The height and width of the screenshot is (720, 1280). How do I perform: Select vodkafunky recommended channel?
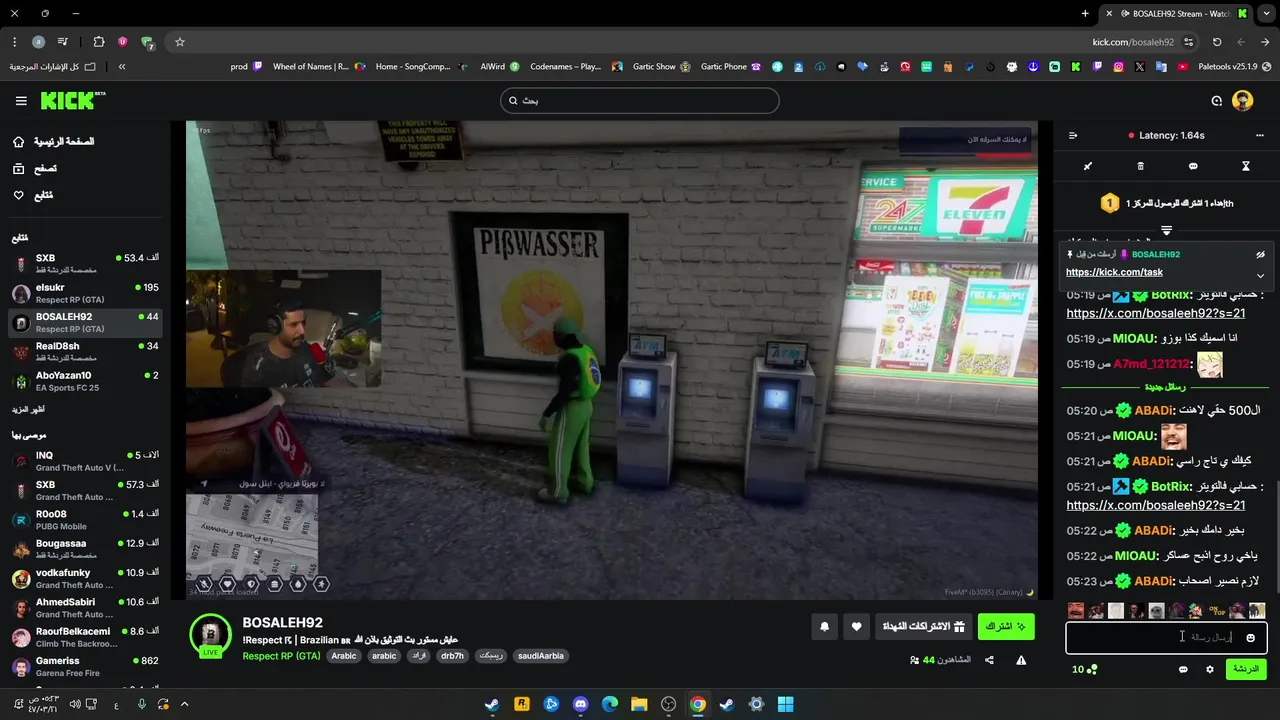[85, 578]
